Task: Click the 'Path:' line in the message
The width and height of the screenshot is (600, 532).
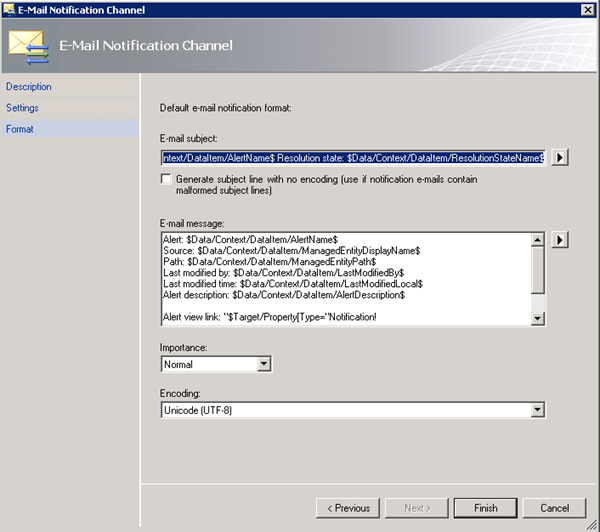Action: click(270, 261)
